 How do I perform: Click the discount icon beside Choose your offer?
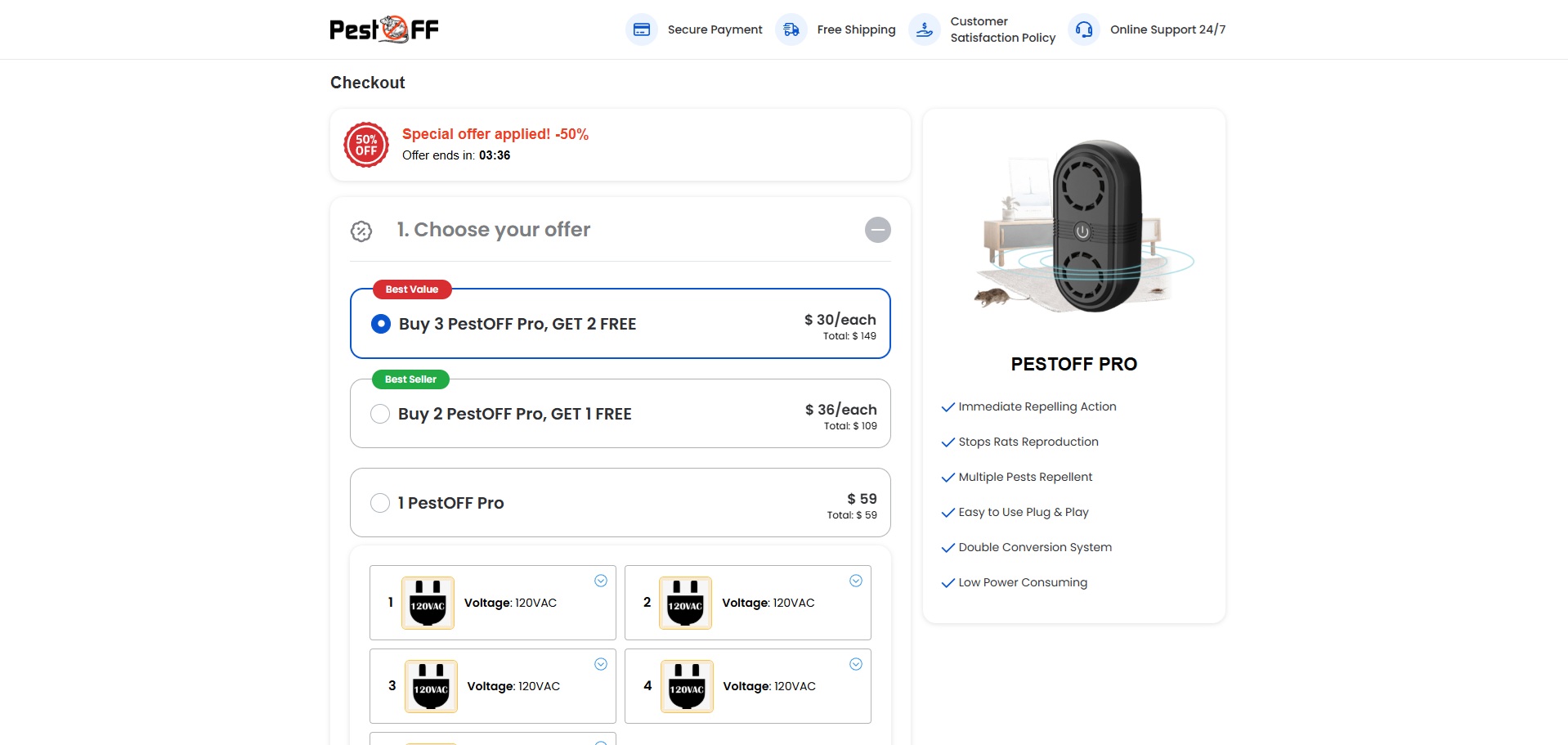(361, 231)
